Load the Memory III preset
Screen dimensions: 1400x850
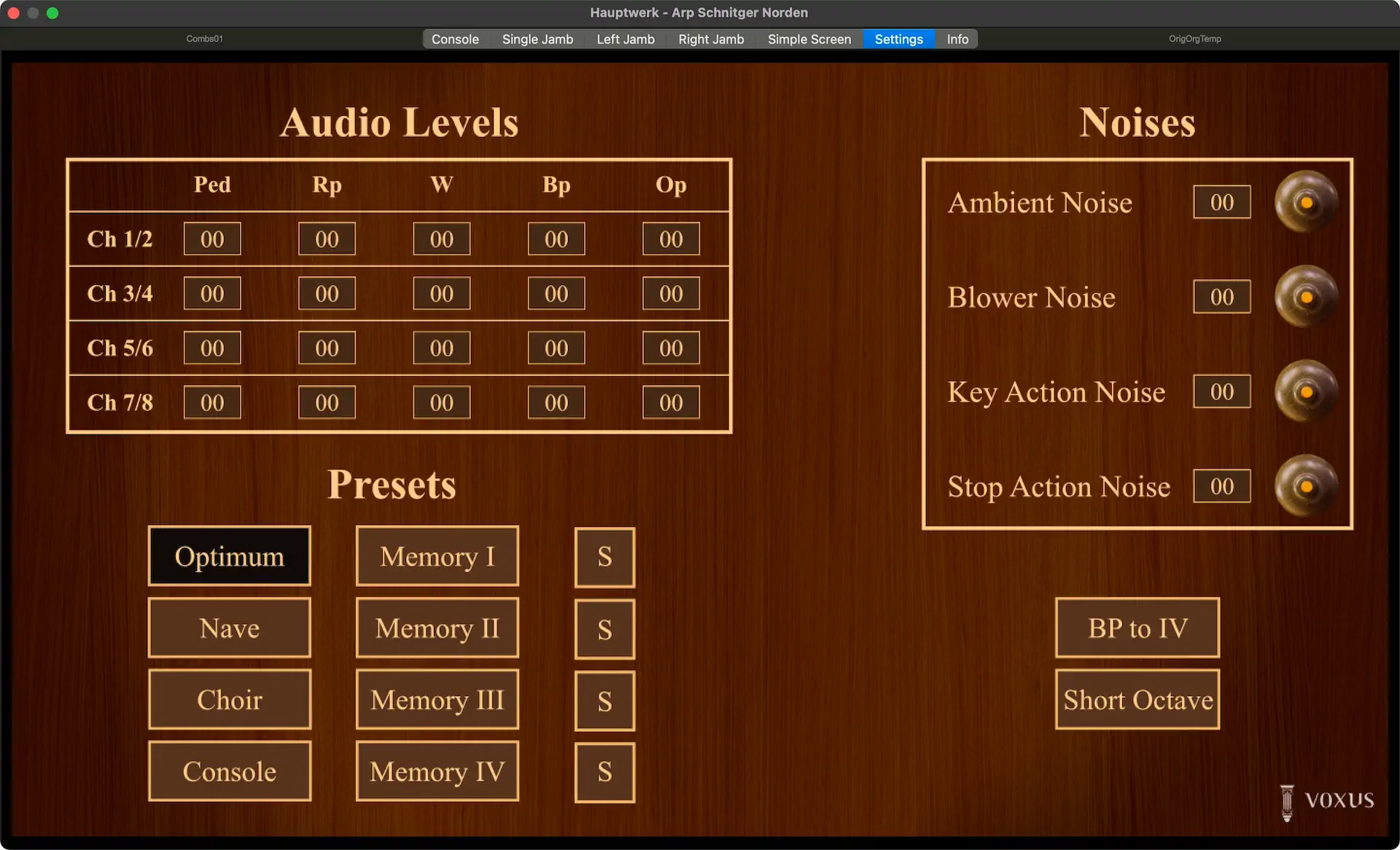[x=437, y=700]
